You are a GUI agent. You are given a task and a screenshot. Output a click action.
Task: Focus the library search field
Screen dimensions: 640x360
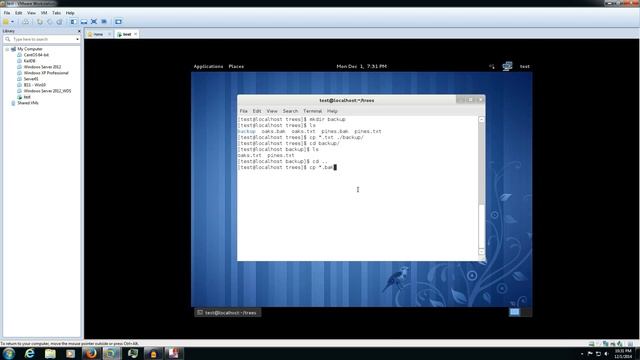(41, 39)
